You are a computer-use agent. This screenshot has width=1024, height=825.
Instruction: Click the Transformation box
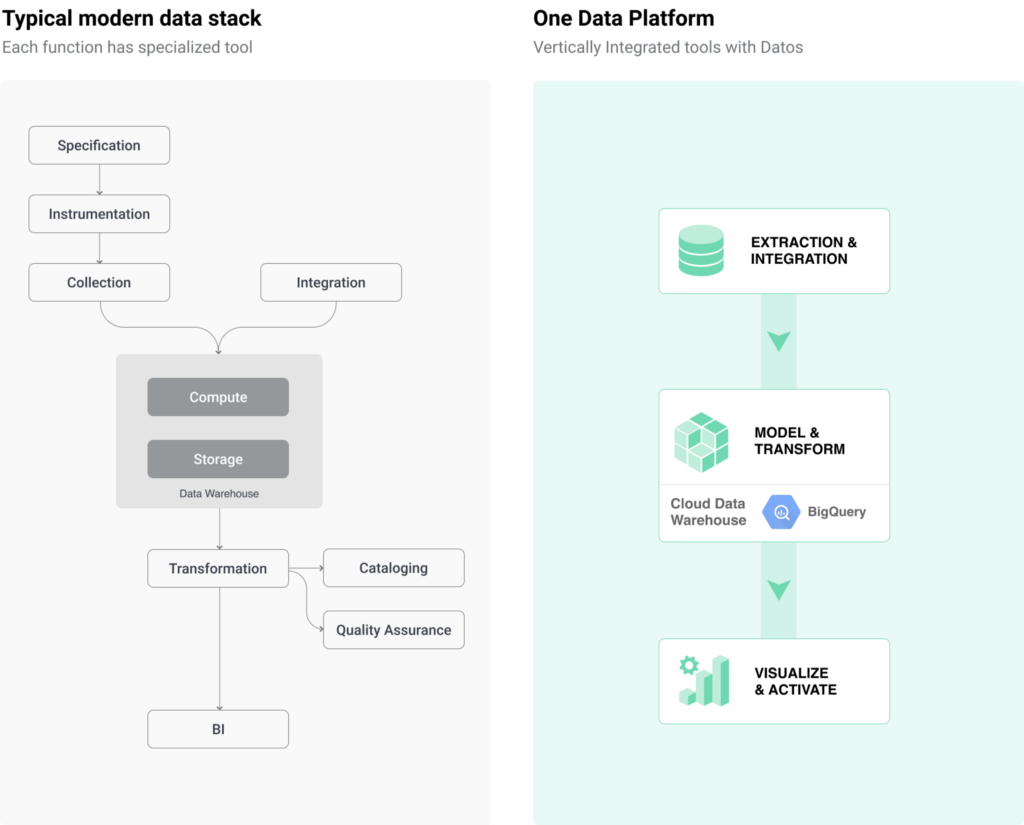[x=218, y=568]
